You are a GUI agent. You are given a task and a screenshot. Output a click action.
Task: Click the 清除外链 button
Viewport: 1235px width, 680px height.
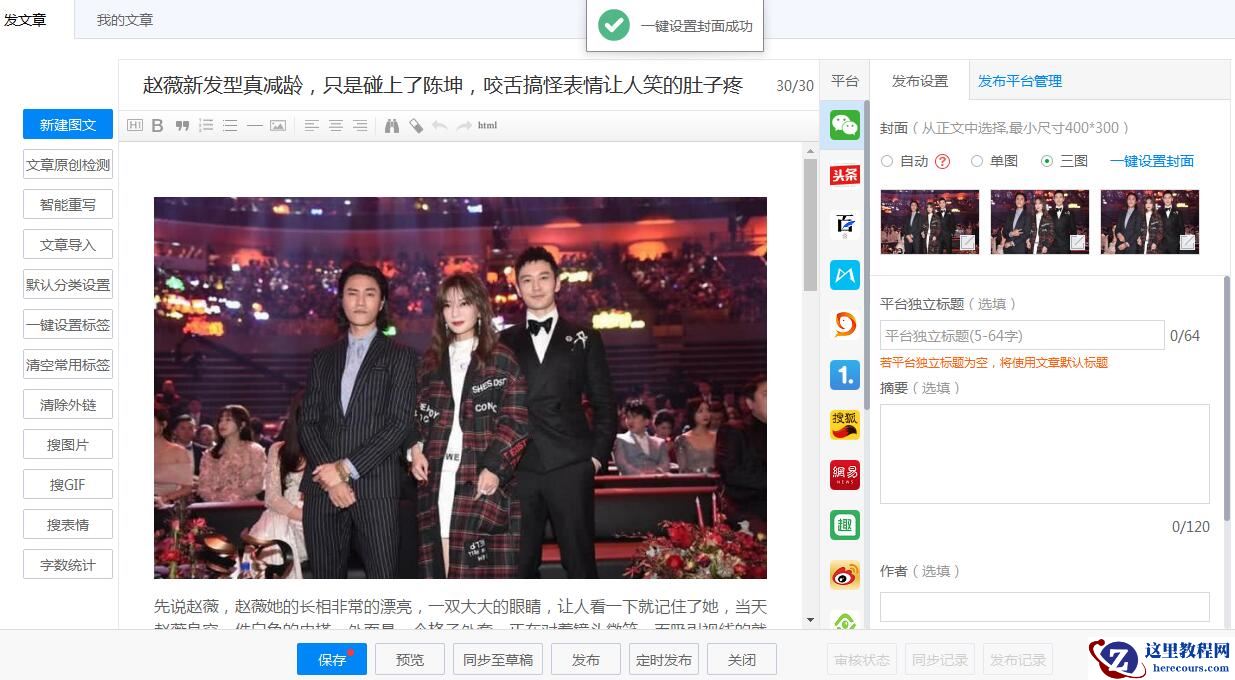(68, 405)
